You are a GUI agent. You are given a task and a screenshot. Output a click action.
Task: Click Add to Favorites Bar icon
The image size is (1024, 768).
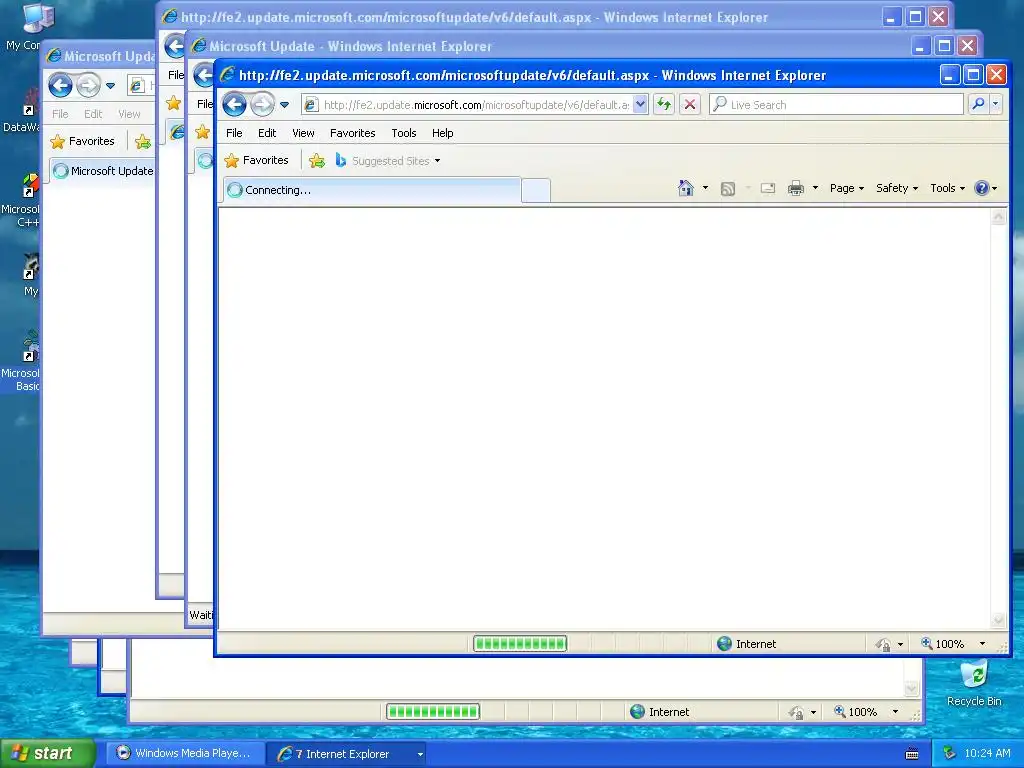[317, 161]
